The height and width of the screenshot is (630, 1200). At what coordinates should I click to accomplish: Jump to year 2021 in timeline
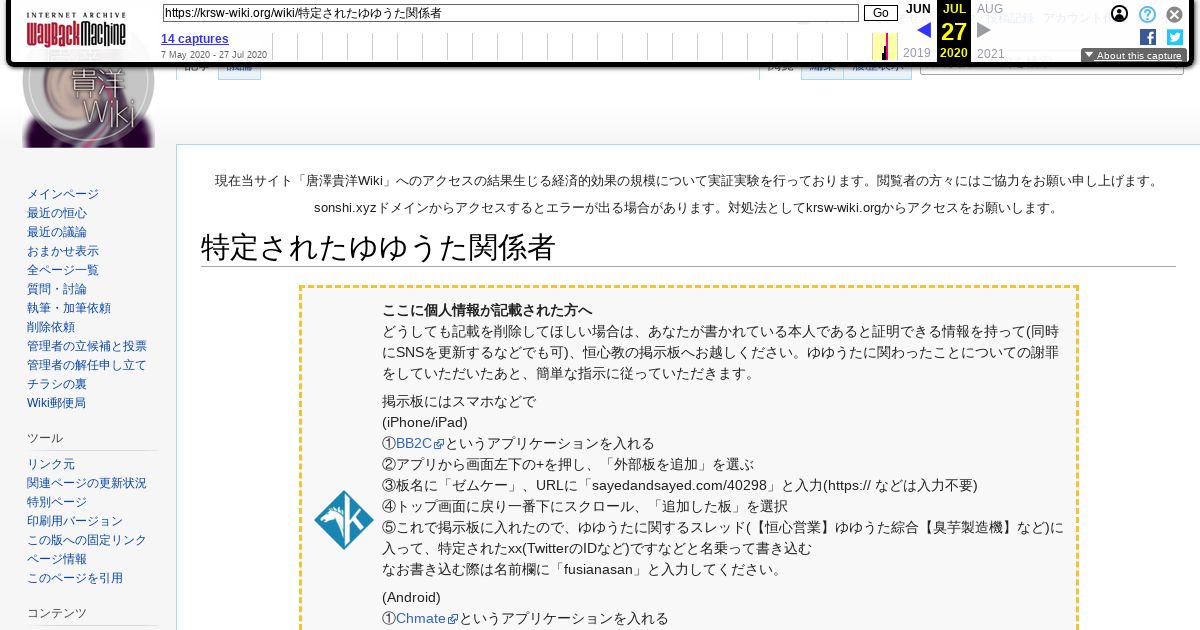(x=991, y=53)
